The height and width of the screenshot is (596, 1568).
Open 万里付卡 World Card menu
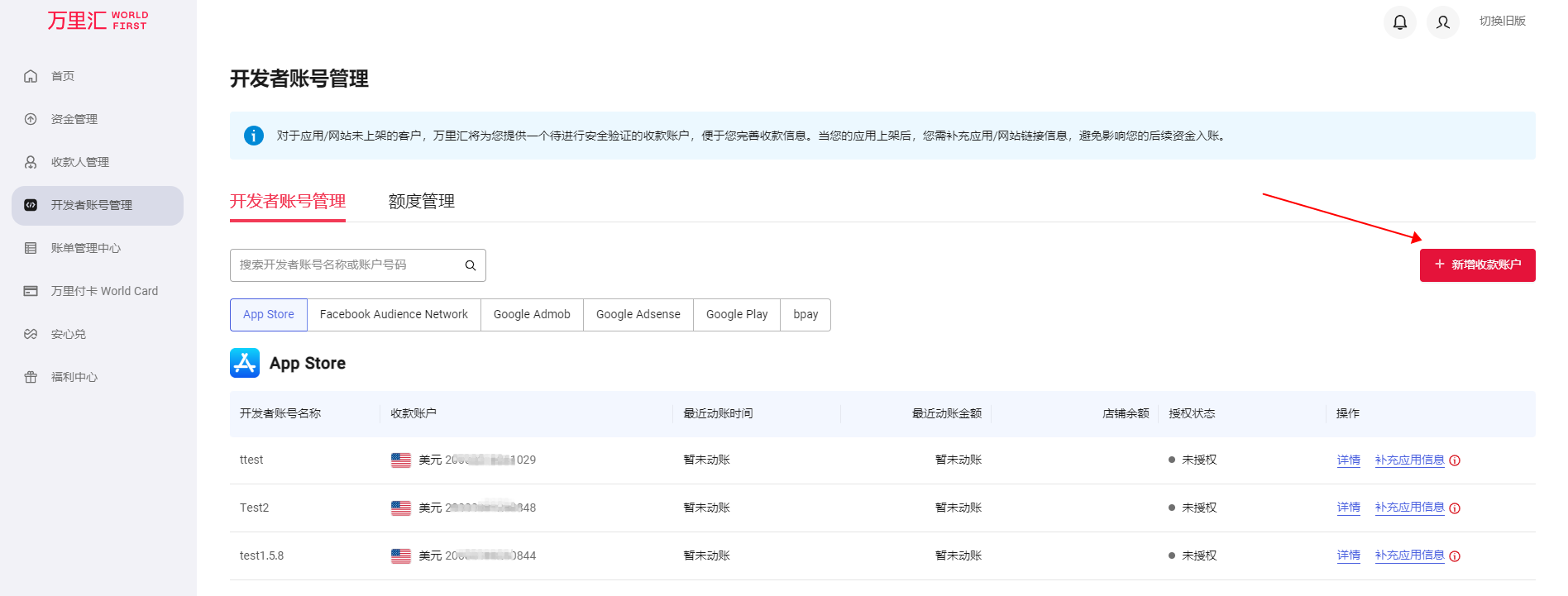(104, 291)
